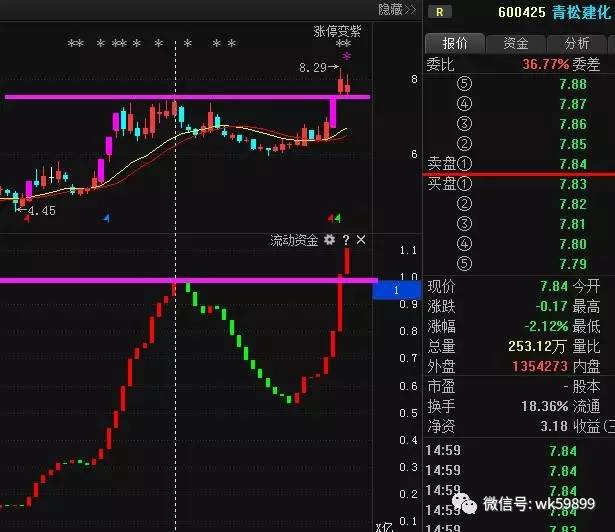Select the sell level ② price 7.85
This screenshot has width=615, height=532.
click(573, 144)
